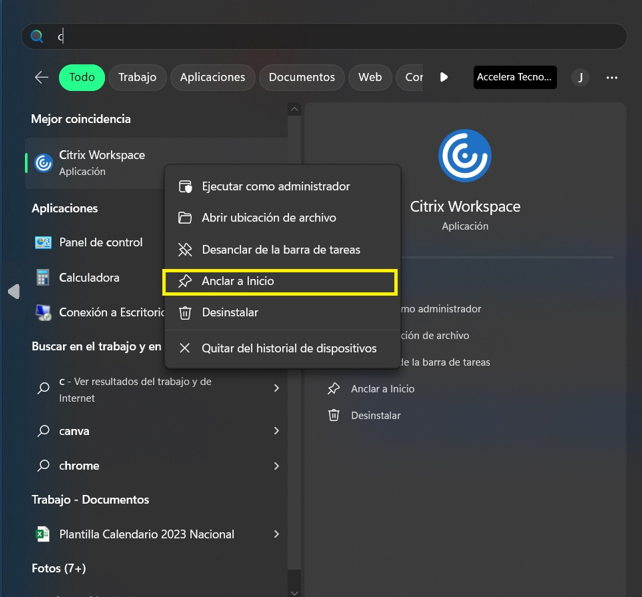Click the unpin icon beside Desanclar de la barra

click(x=185, y=250)
